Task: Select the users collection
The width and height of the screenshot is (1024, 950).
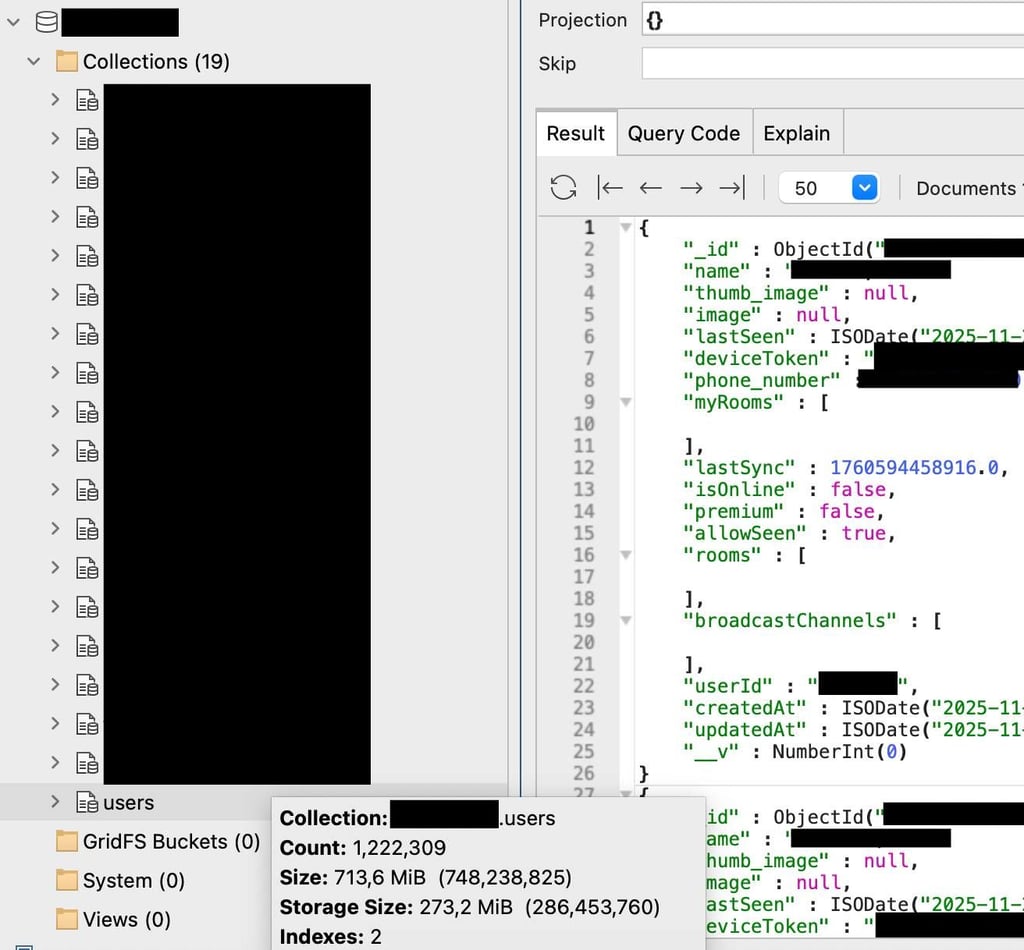Action: pos(129,802)
